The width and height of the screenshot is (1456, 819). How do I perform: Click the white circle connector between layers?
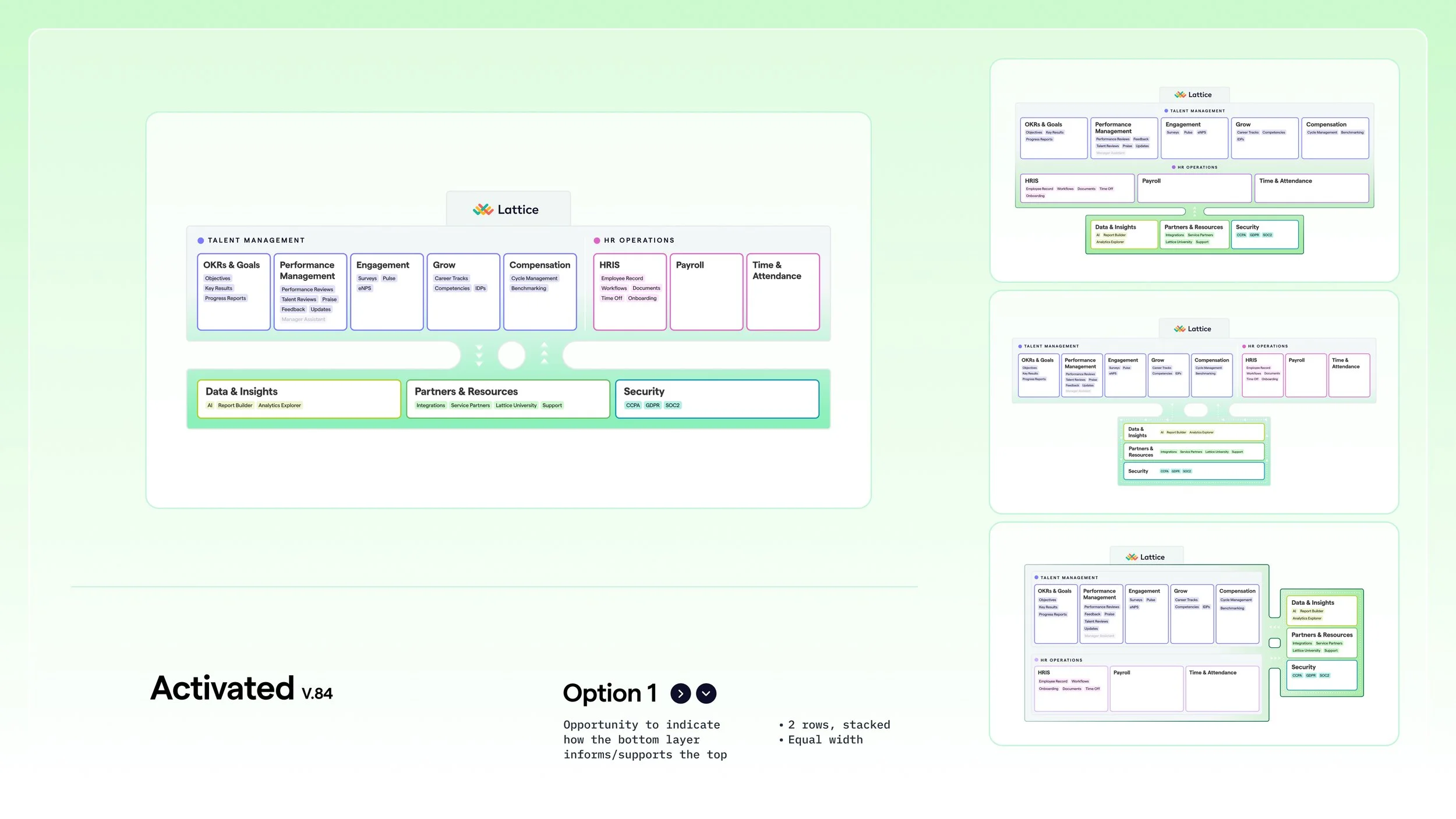click(511, 355)
